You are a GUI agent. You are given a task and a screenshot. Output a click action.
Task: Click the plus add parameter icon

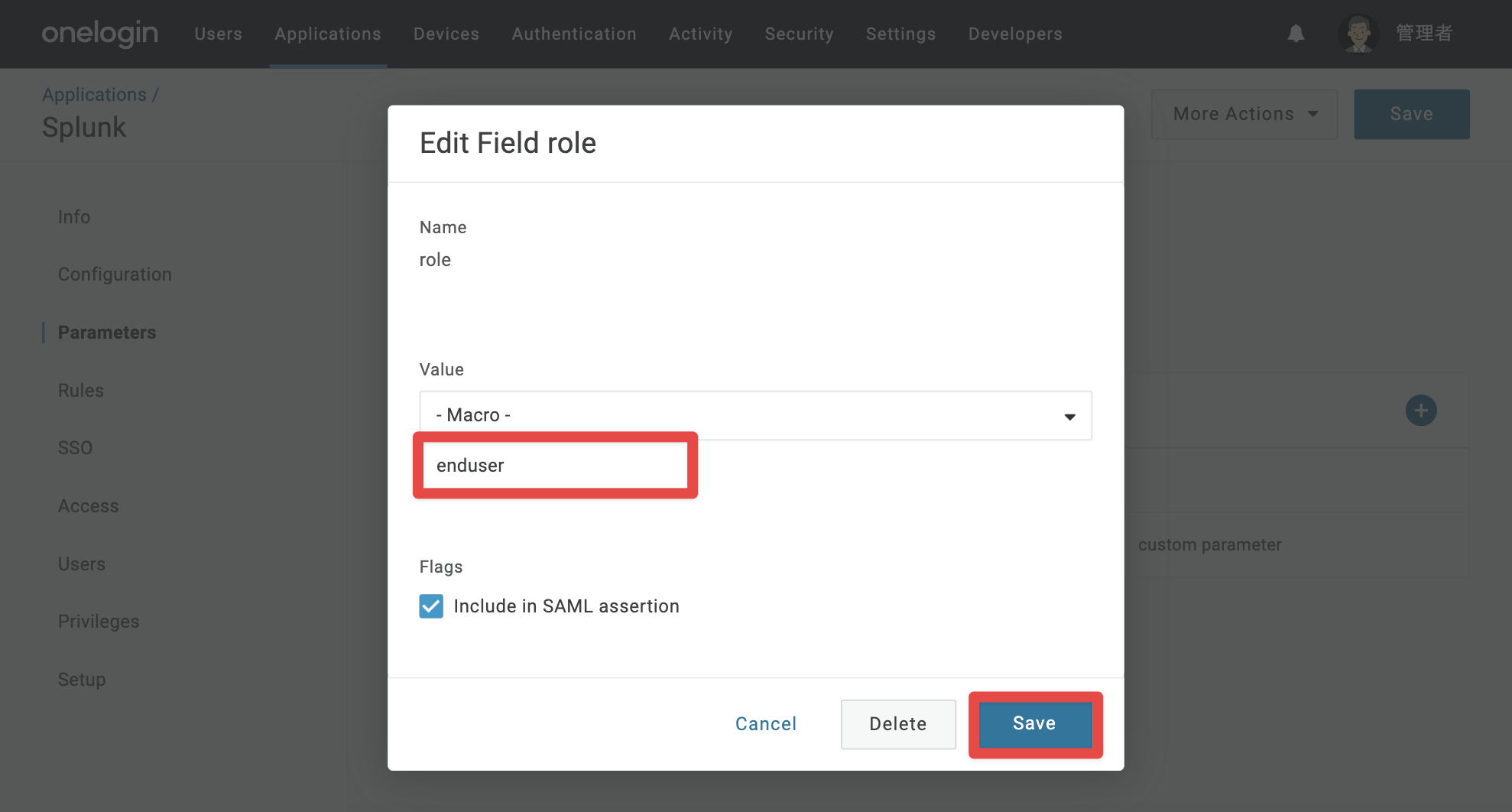[x=1421, y=411]
